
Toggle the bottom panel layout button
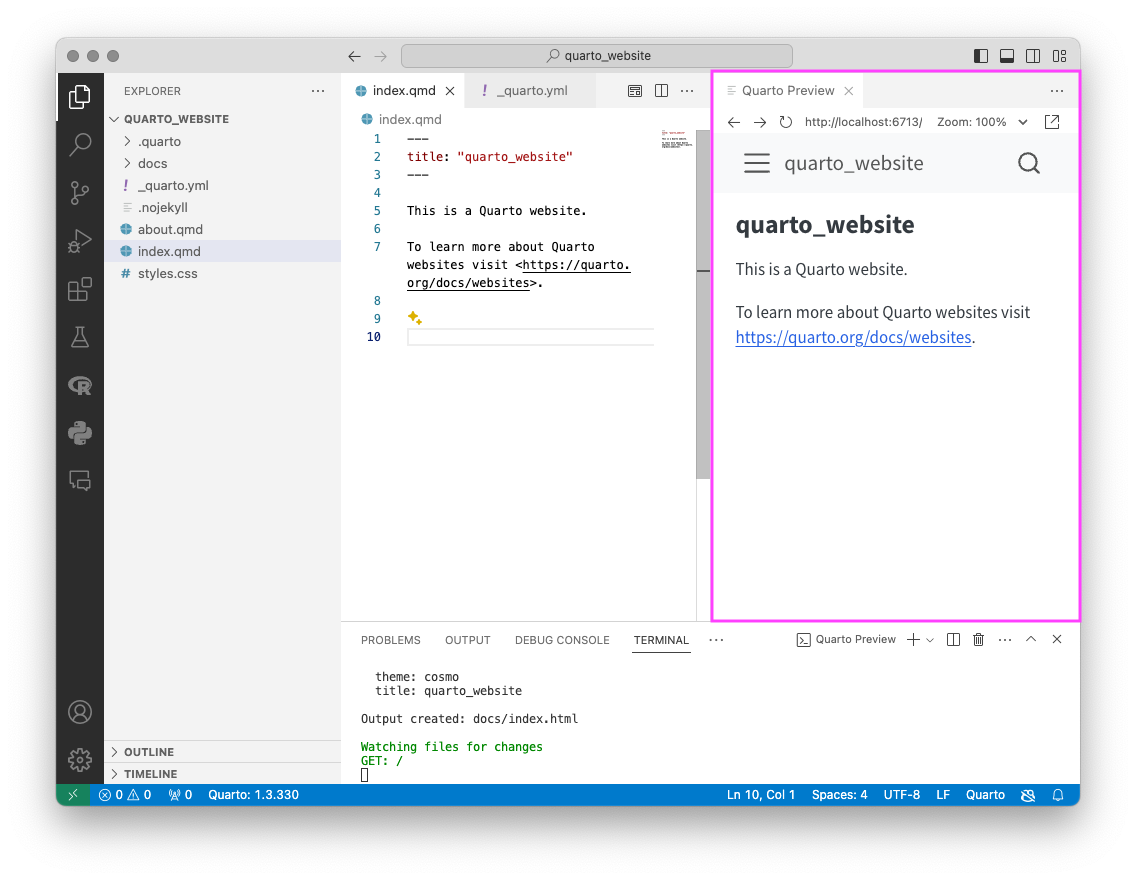click(x=1007, y=56)
